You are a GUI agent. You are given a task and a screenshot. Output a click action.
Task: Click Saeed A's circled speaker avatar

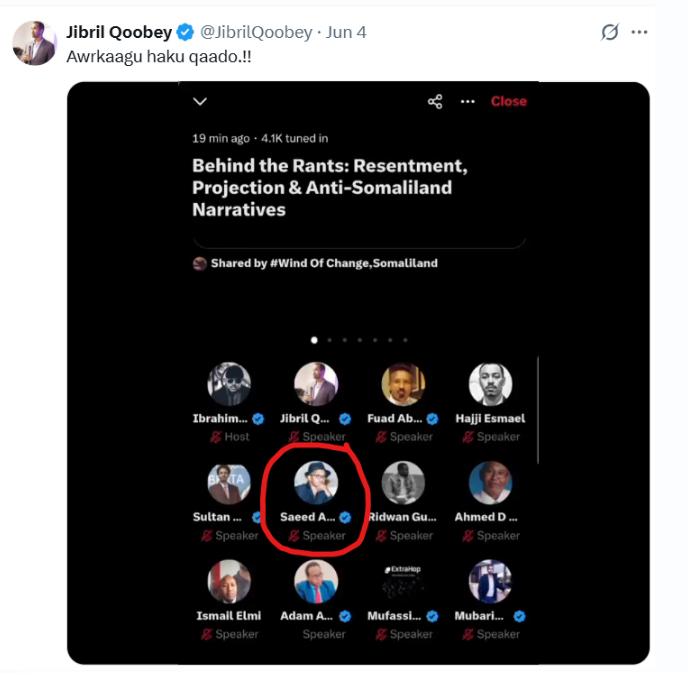[316, 483]
